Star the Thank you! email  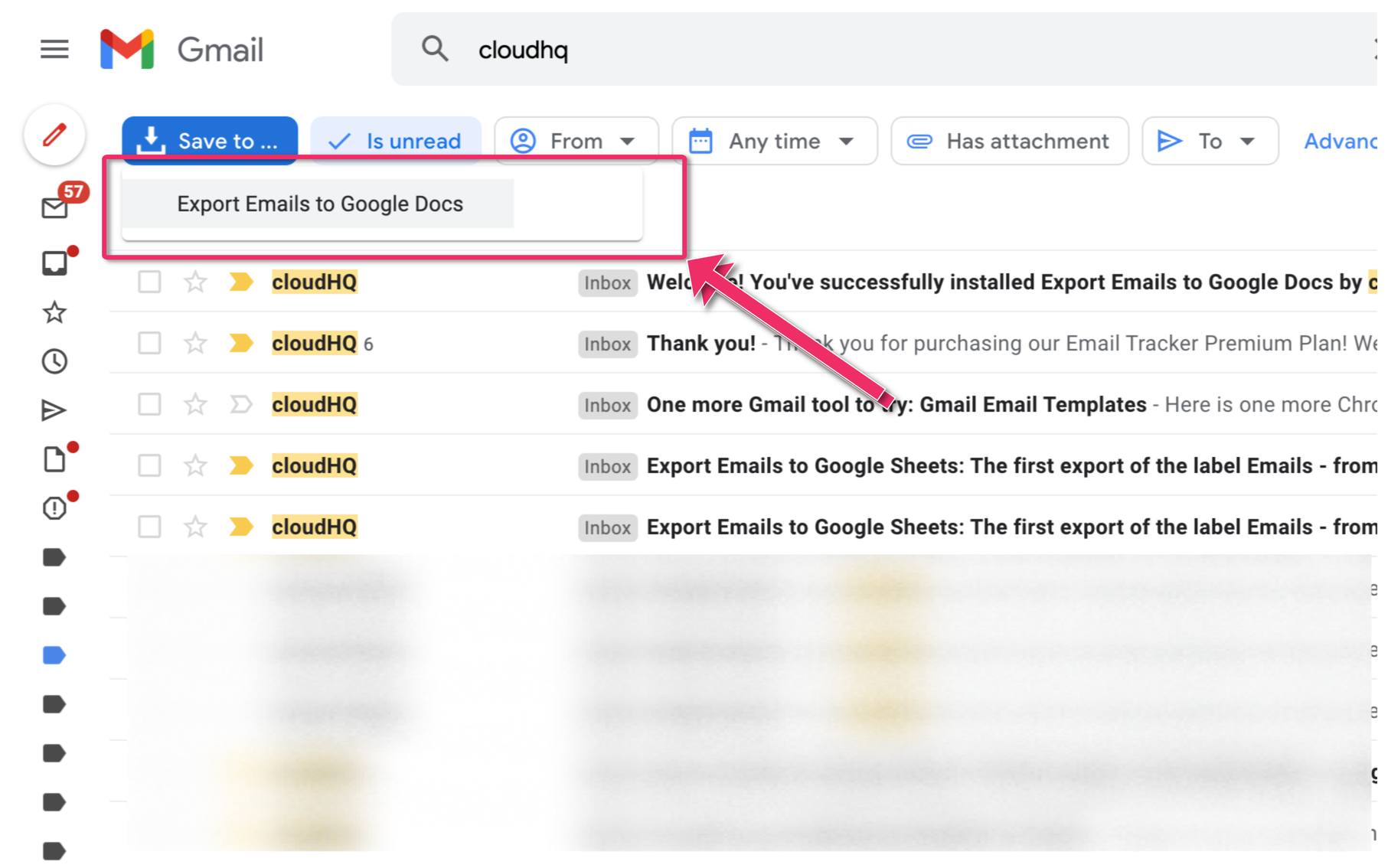(x=195, y=344)
